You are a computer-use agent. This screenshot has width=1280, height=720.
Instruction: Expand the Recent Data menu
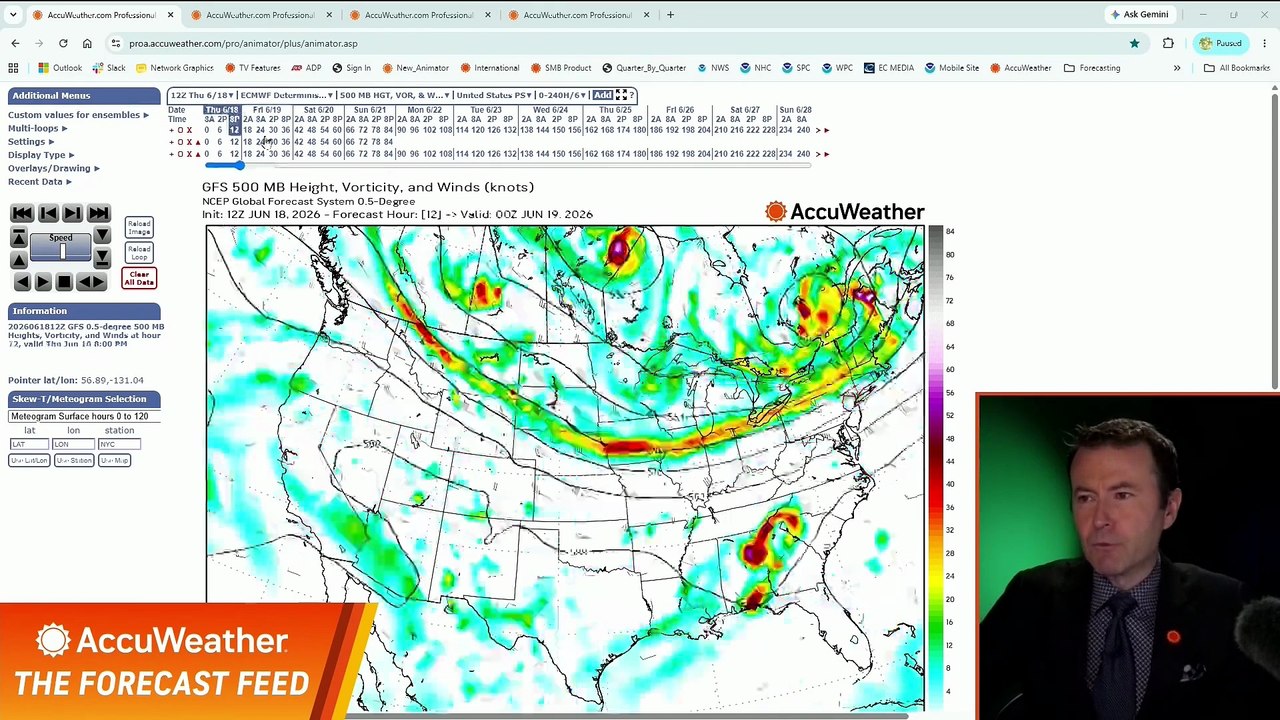[x=39, y=182]
